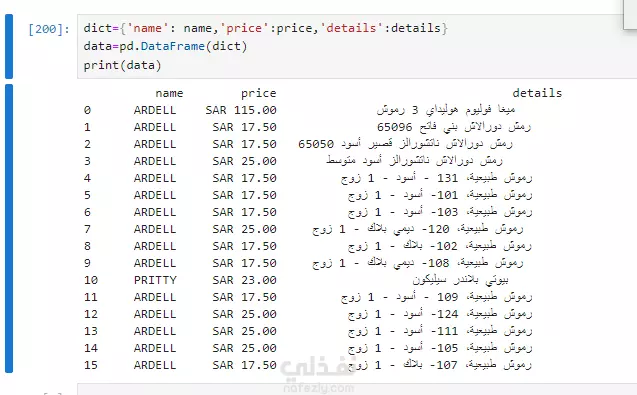This screenshot has width=637, height=395.
Task: Click the name column header in output
Action: pyautogui.click(x=169, y=93)
